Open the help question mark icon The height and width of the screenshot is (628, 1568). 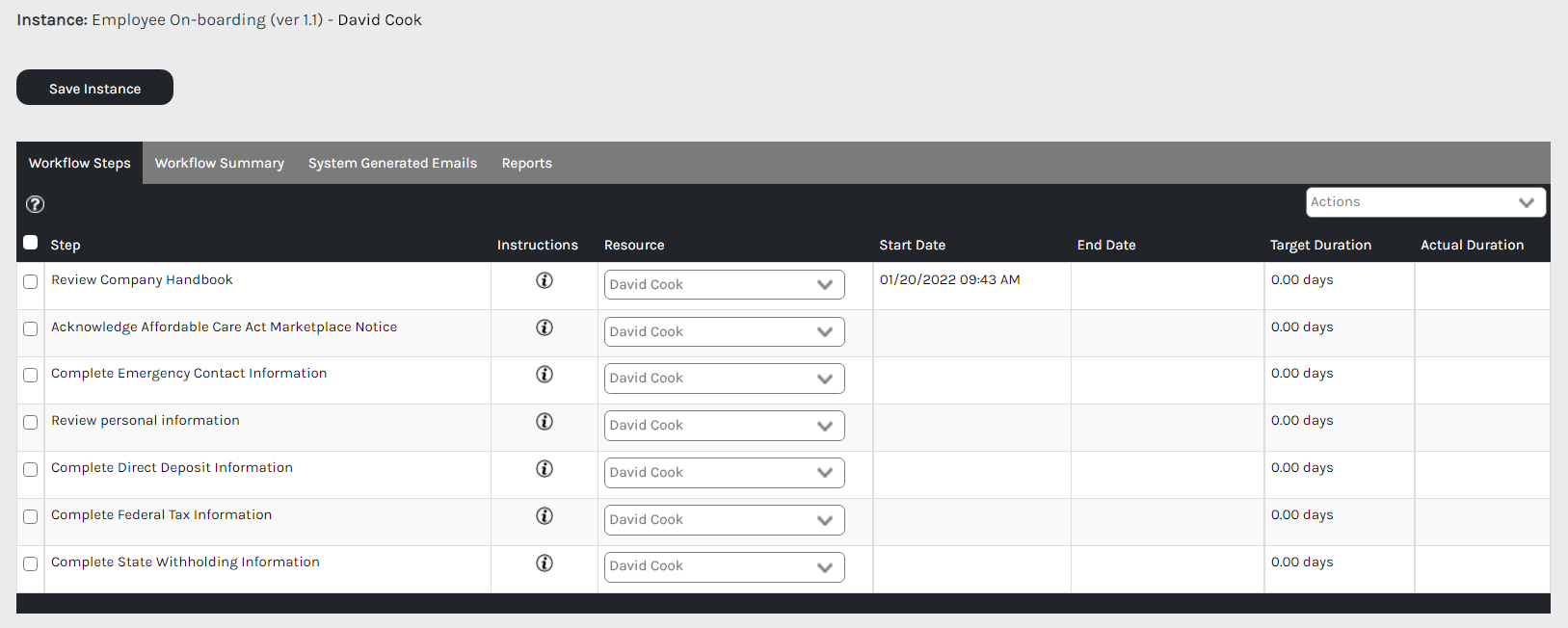tap(35, 204)
